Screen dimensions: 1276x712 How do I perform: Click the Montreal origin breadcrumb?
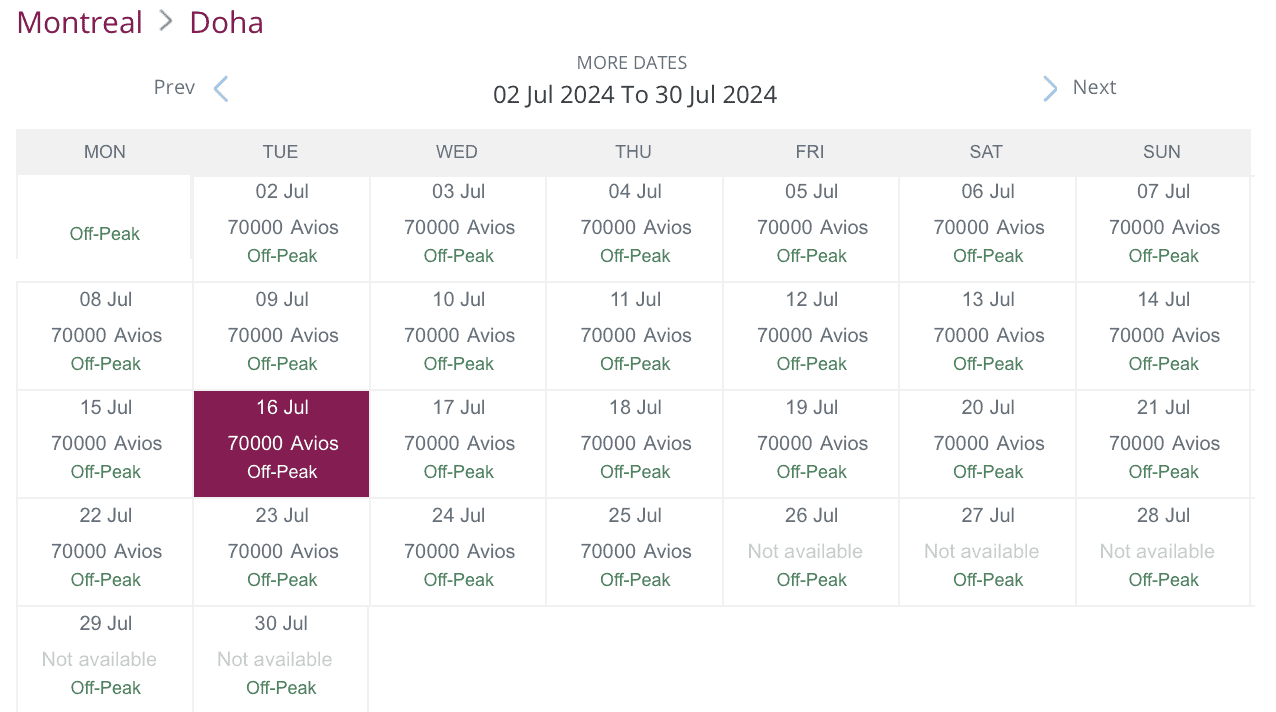point(80,22)
